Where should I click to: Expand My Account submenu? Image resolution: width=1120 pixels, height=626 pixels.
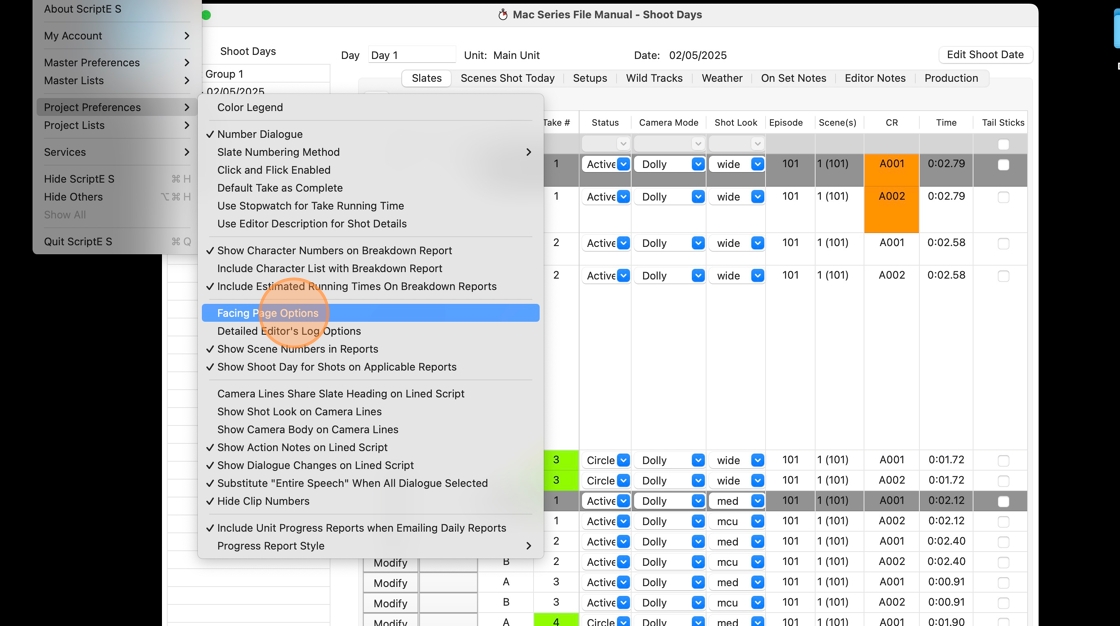point(116,36)
